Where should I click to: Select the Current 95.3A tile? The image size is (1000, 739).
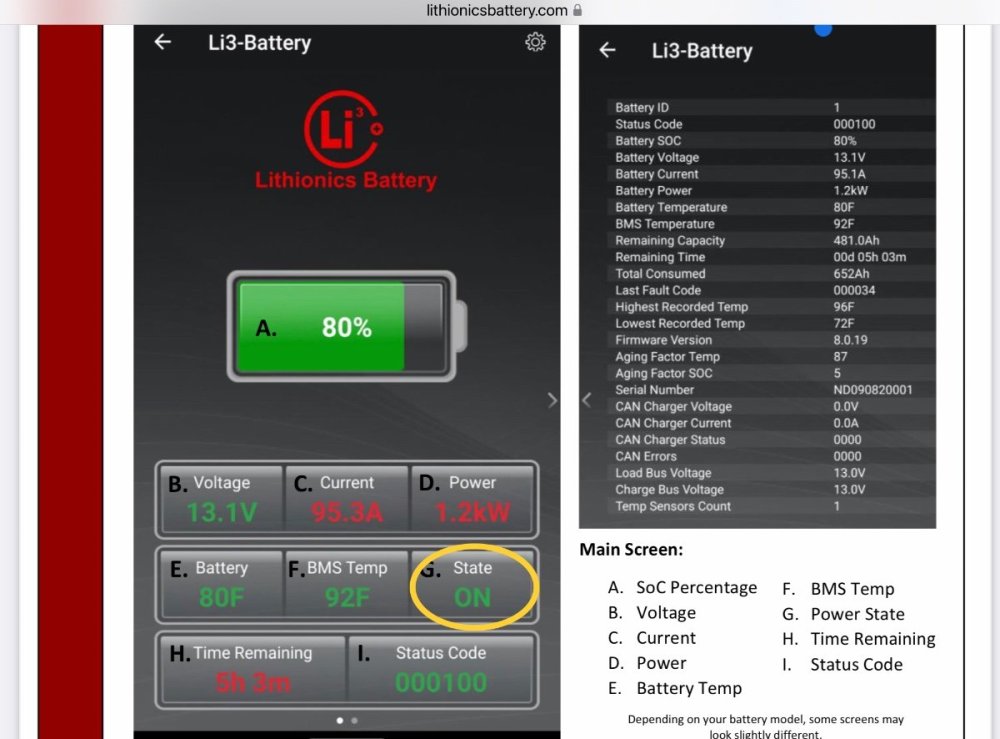point(346,498)
